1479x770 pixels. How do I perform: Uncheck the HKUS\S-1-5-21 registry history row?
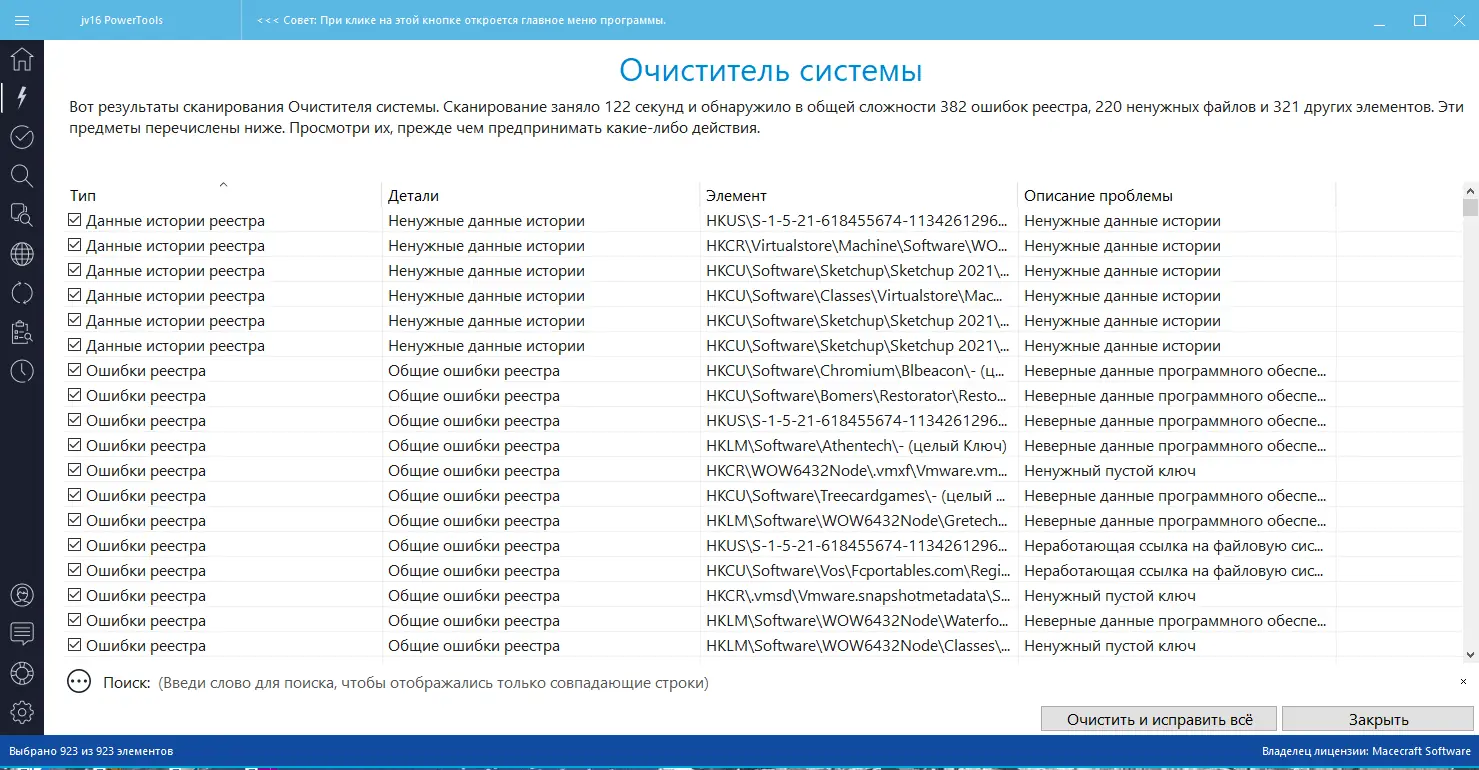click(75, 220)
